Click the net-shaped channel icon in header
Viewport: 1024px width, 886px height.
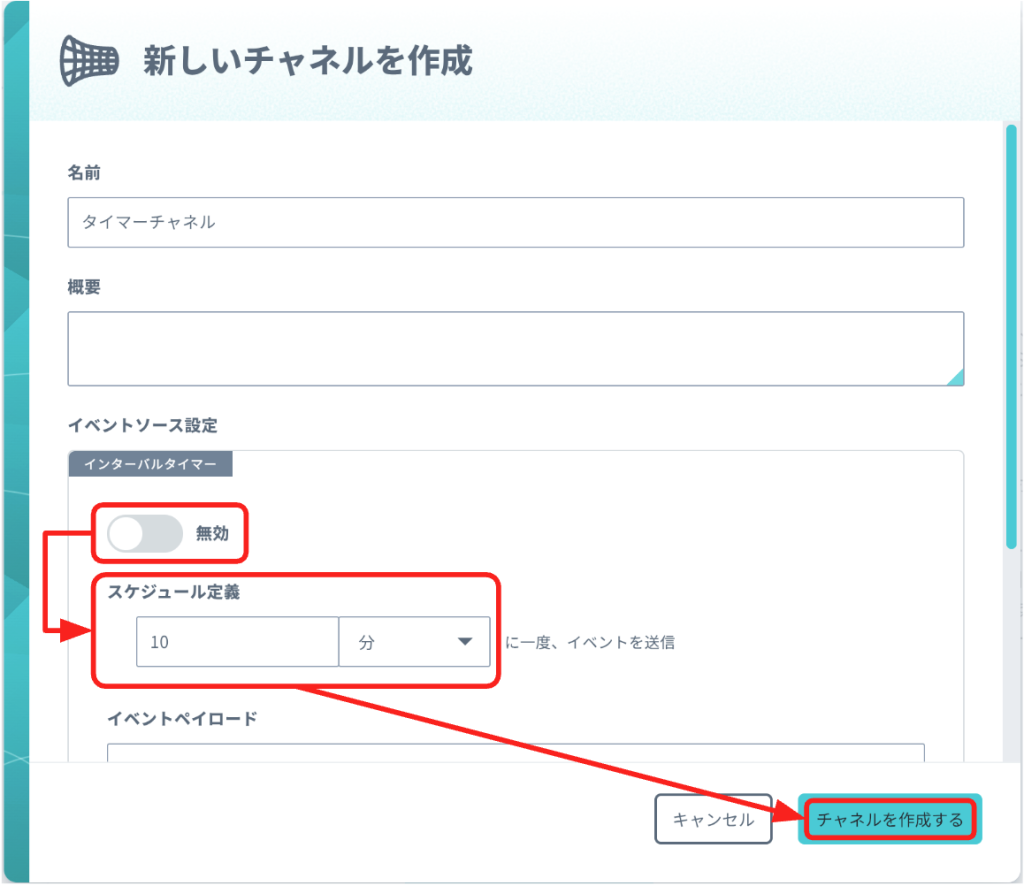click(88, 60)
